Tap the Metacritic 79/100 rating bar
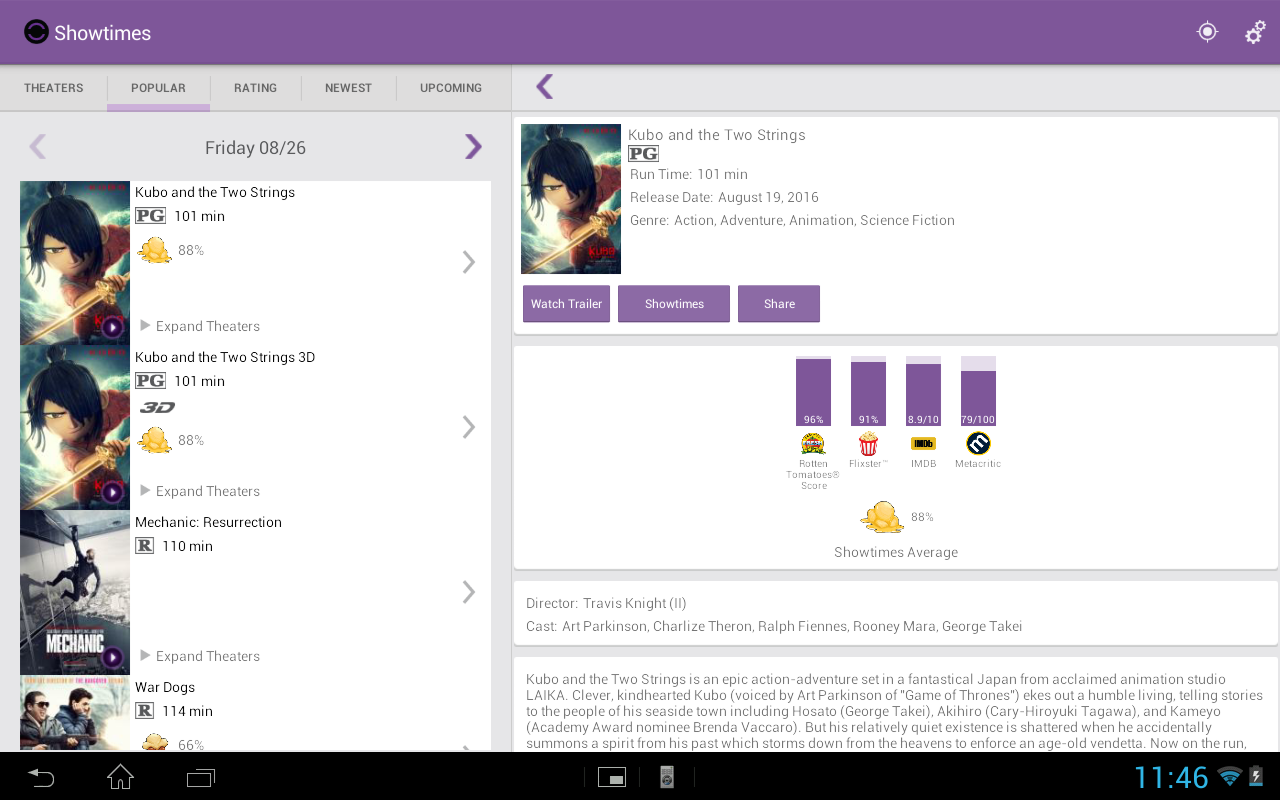The width and height of the screenshot is (1280, 800). tap(978, 391)
